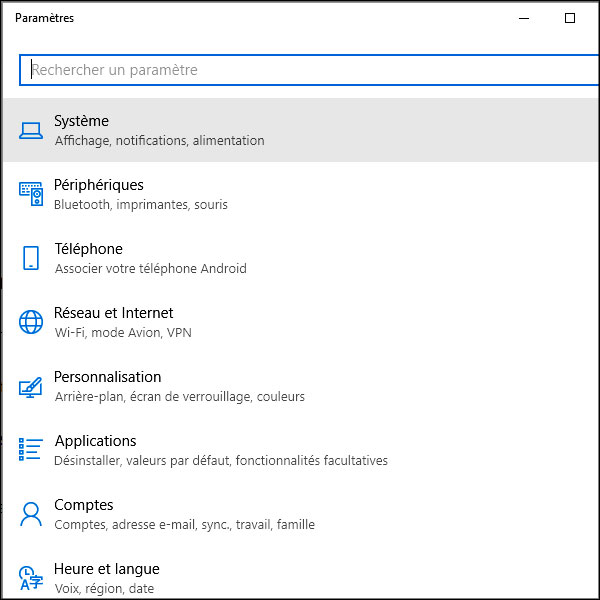Click the Paramètres window title text
This screenshot has height=600, width=600.
point(44,18)
